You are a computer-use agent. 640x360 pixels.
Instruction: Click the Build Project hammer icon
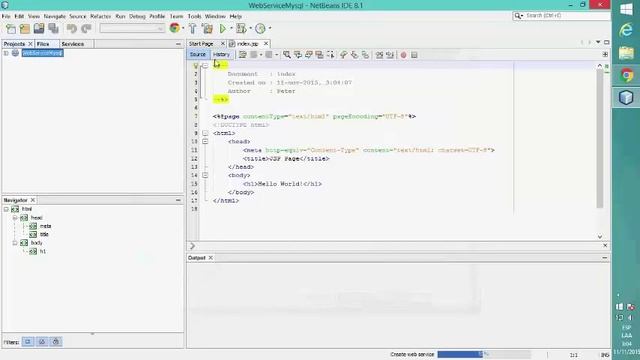tap(193, 29)
